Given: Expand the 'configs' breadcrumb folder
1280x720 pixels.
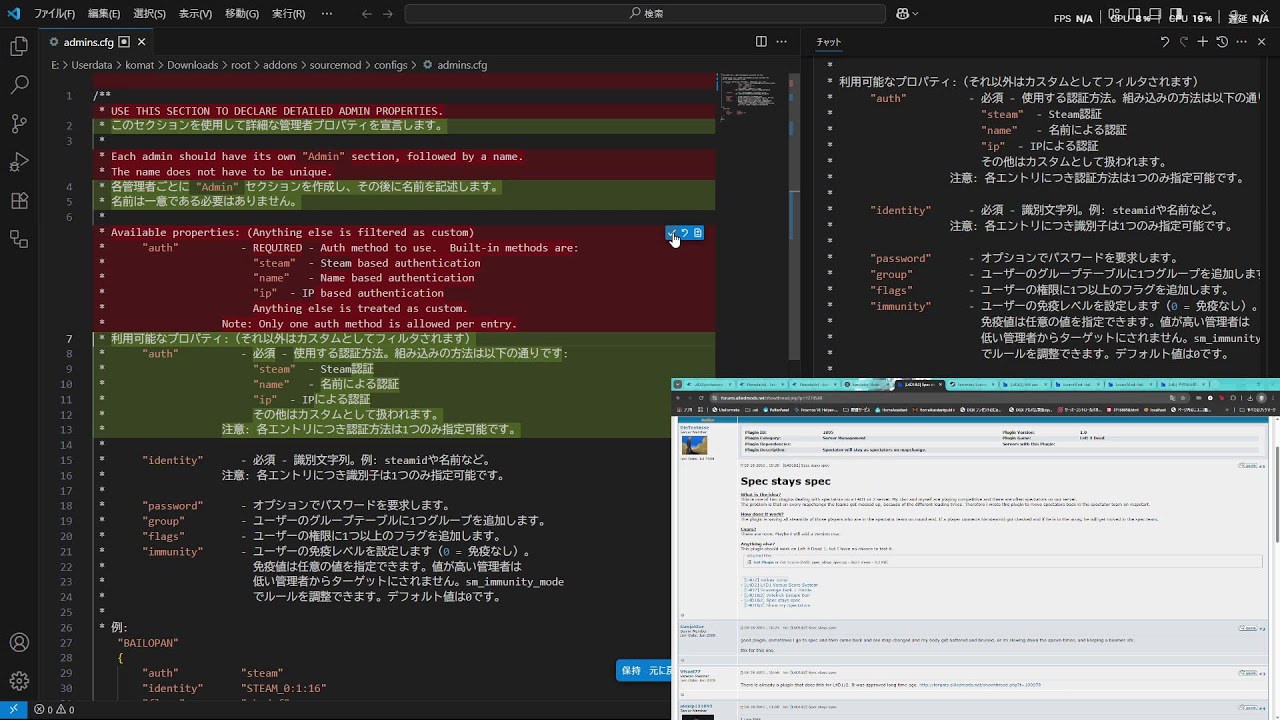Looking at the screenshot, I should pos(390,65).
